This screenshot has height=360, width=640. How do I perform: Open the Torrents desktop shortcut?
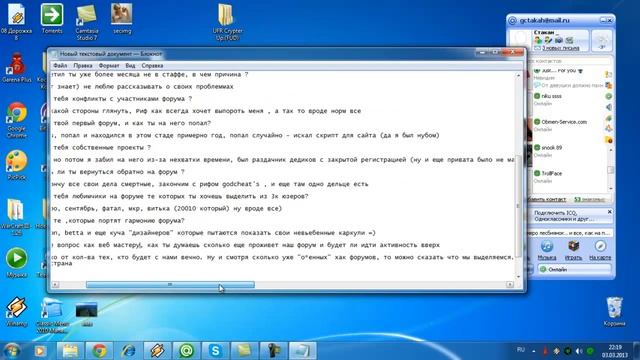(x=52, y=19)
